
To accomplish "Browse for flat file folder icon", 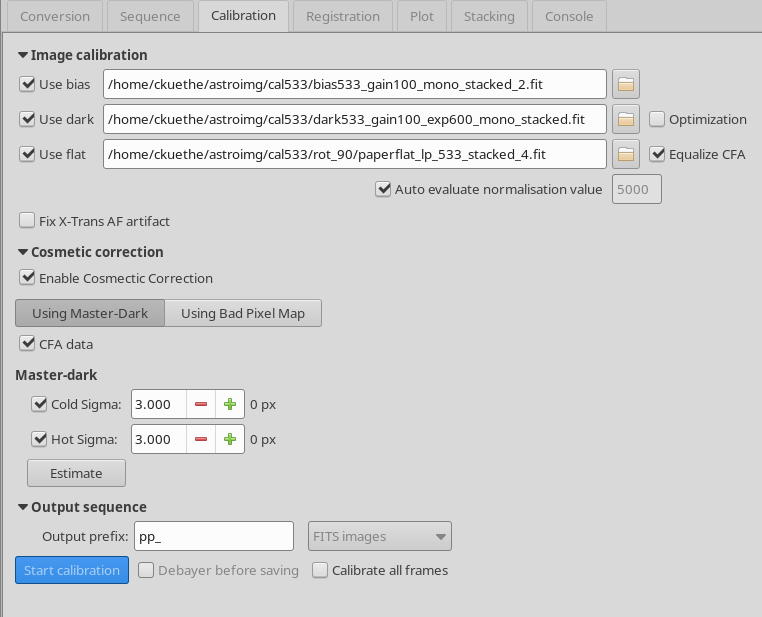I will point(625,154).
